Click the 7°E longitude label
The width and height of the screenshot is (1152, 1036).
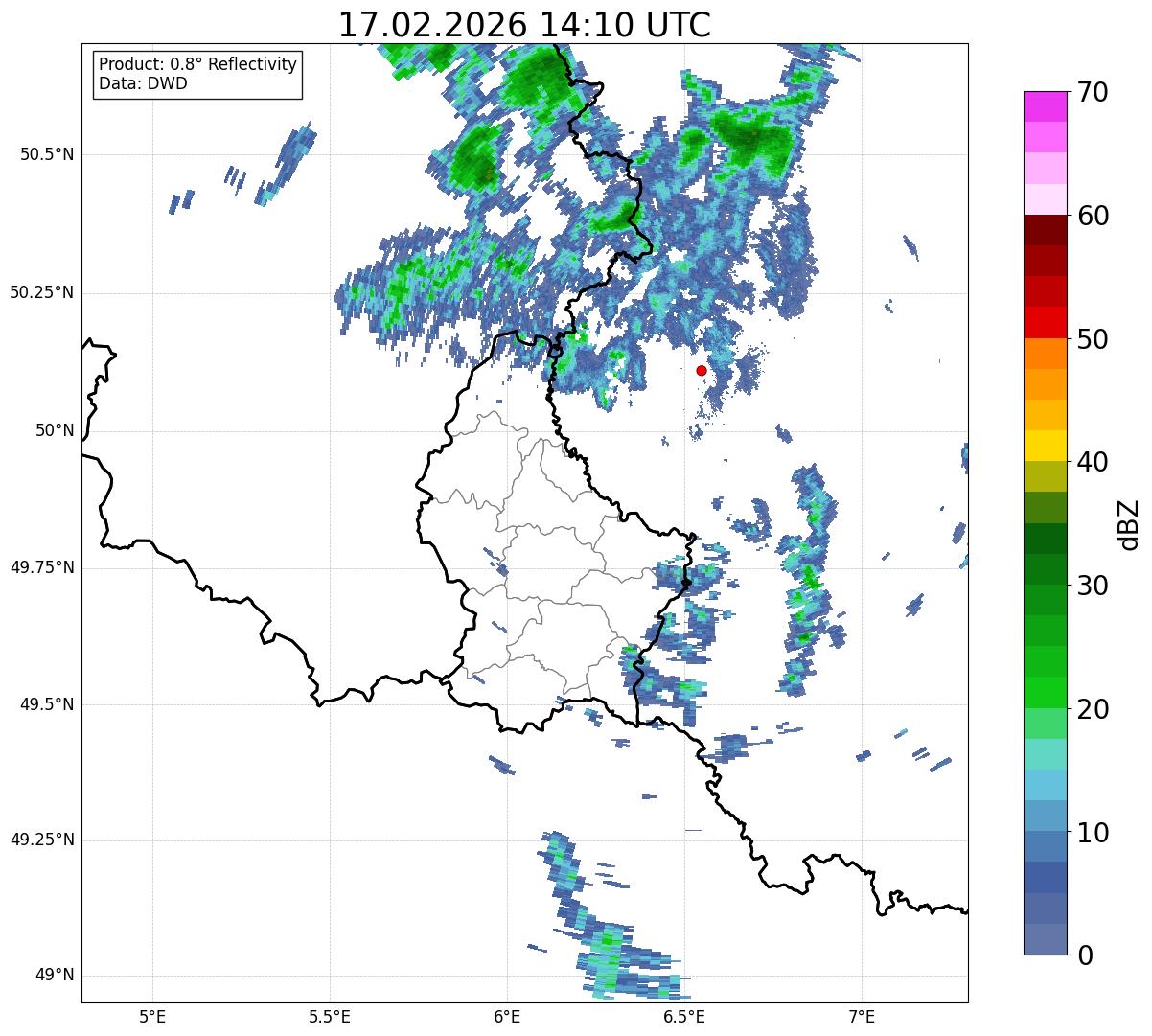click(x=863, y=1016)
